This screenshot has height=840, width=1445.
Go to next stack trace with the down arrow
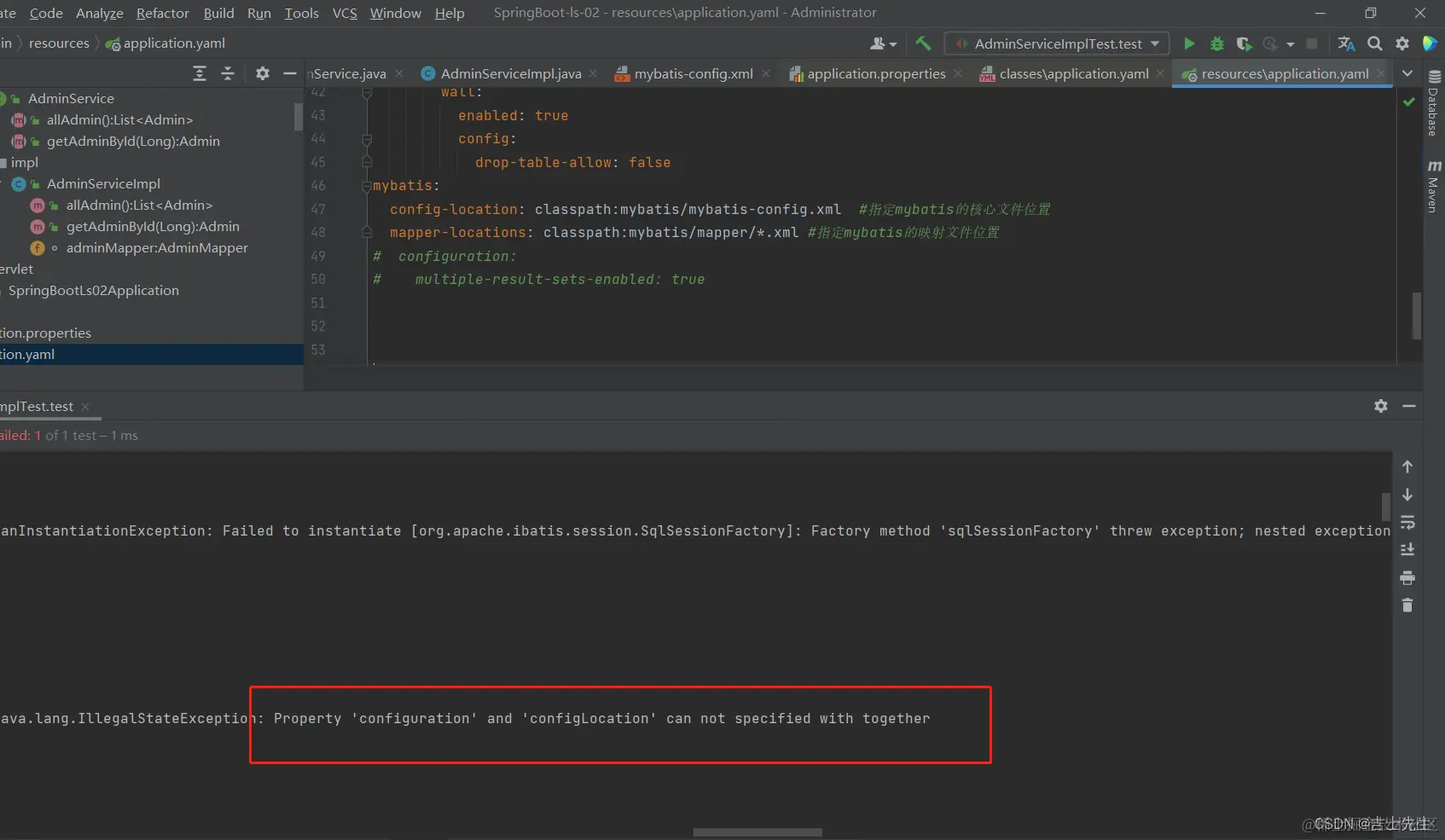pyautogui.click(x=1407, y=495)
